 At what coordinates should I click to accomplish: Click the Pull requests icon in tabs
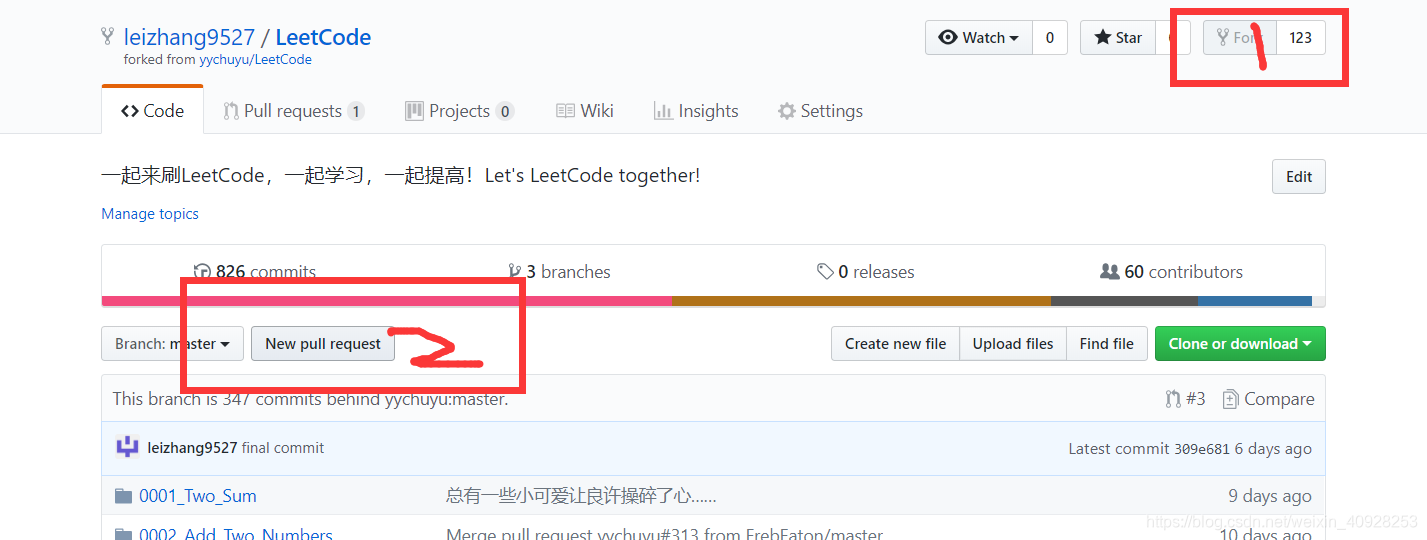point(231,111)
